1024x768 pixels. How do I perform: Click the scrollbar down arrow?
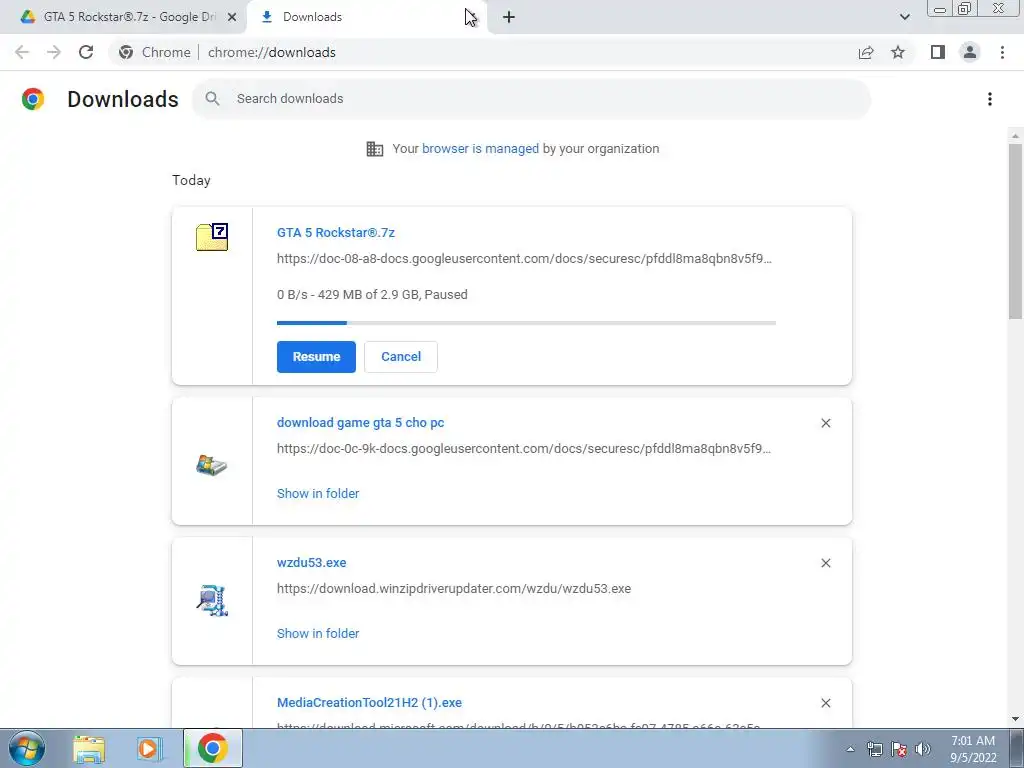(1015, 719)
